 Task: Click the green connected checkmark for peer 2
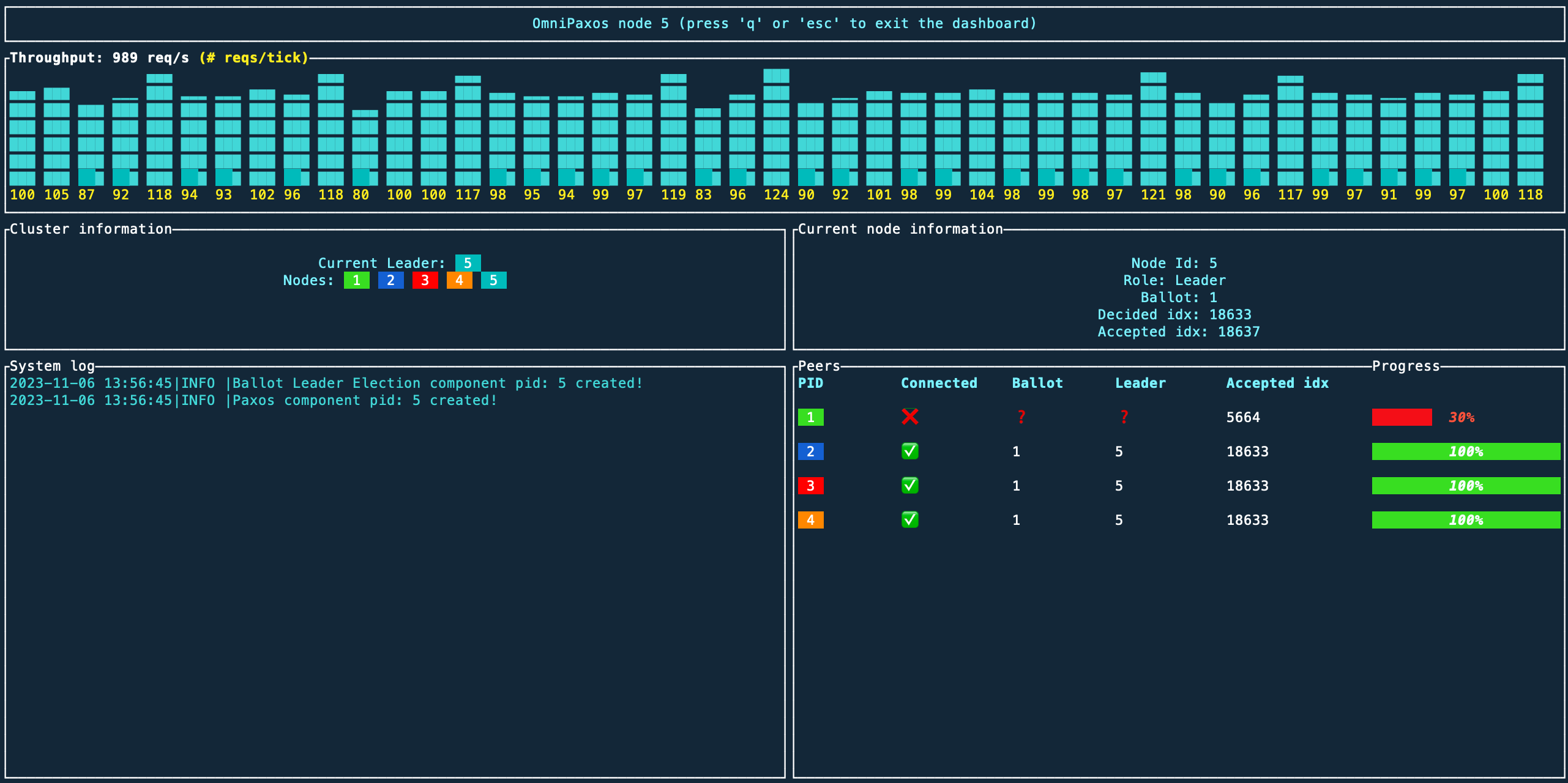click(x=910, y=451)
